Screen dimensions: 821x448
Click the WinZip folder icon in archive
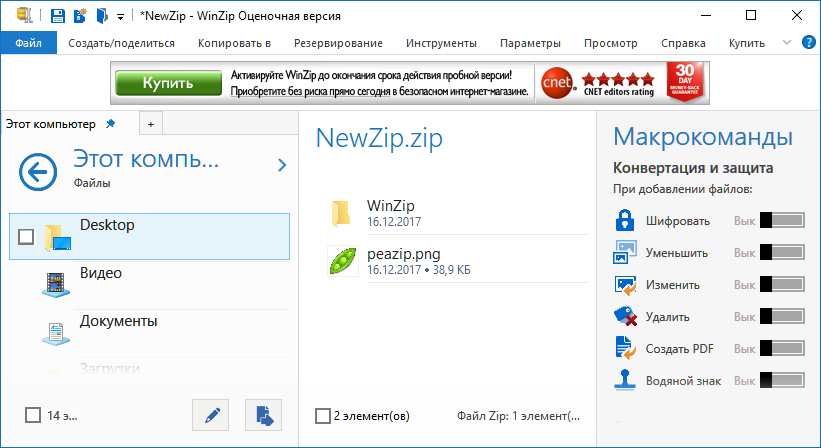point(341,213)
